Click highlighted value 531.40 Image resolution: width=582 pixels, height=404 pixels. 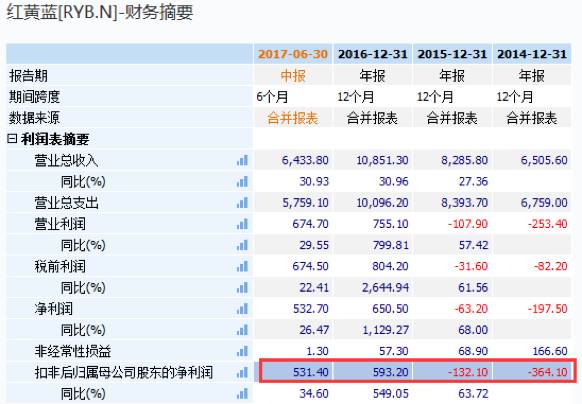(x=311, y=372)
